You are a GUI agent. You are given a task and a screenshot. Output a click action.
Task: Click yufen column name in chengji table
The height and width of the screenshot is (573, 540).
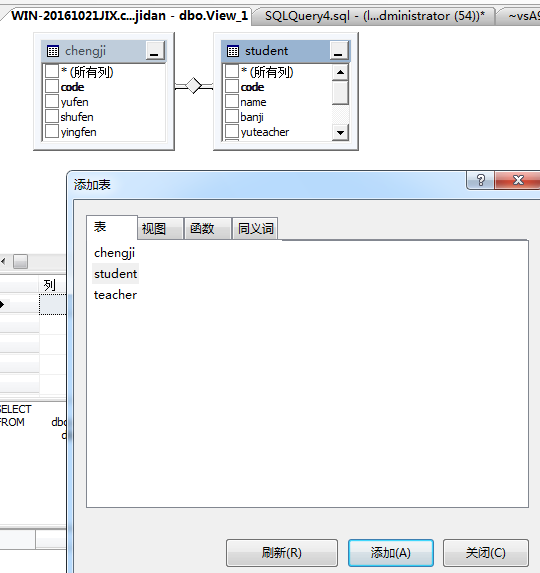[x=75, y=102]
